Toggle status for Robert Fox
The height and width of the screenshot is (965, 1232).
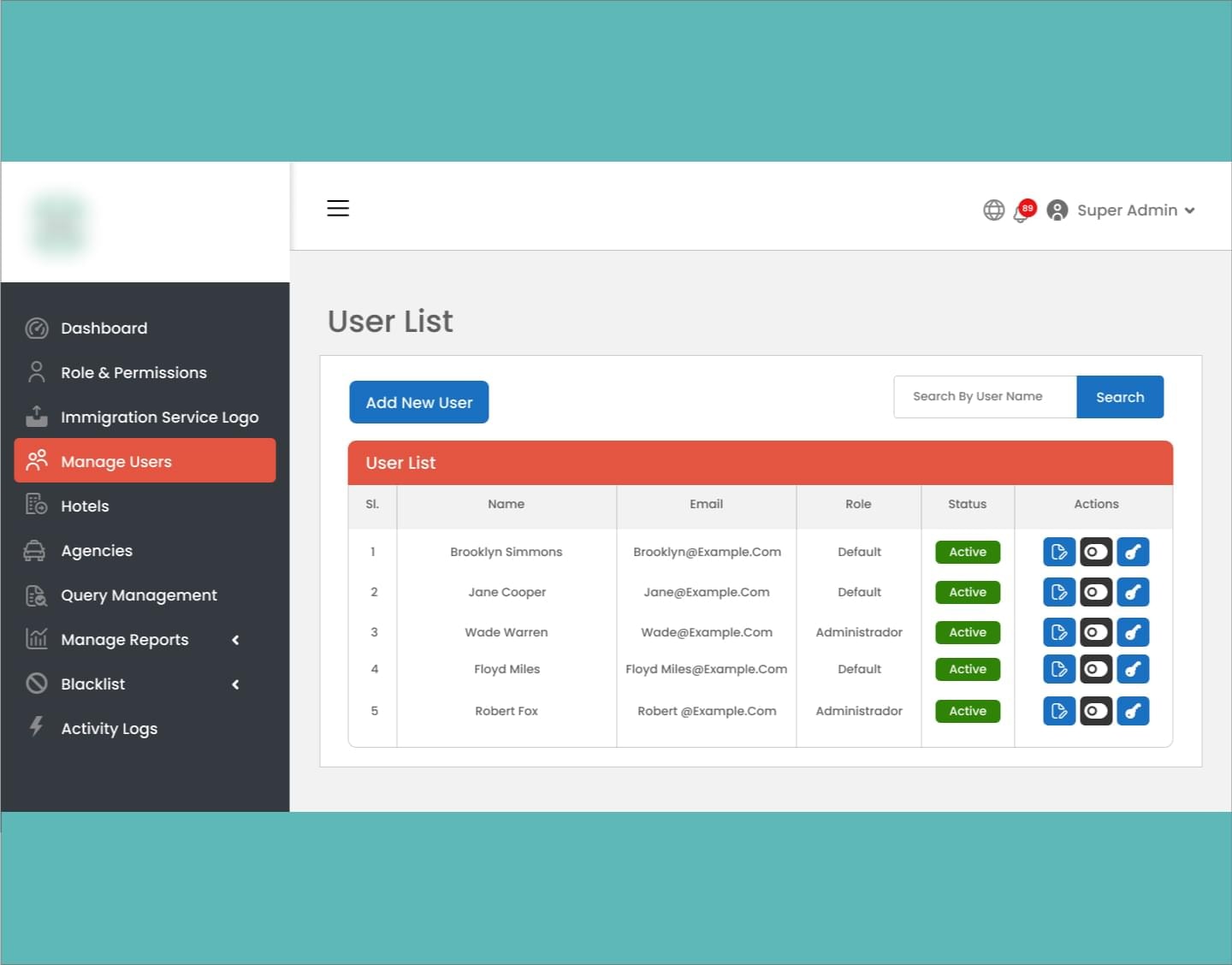(x=1096, y=711)
